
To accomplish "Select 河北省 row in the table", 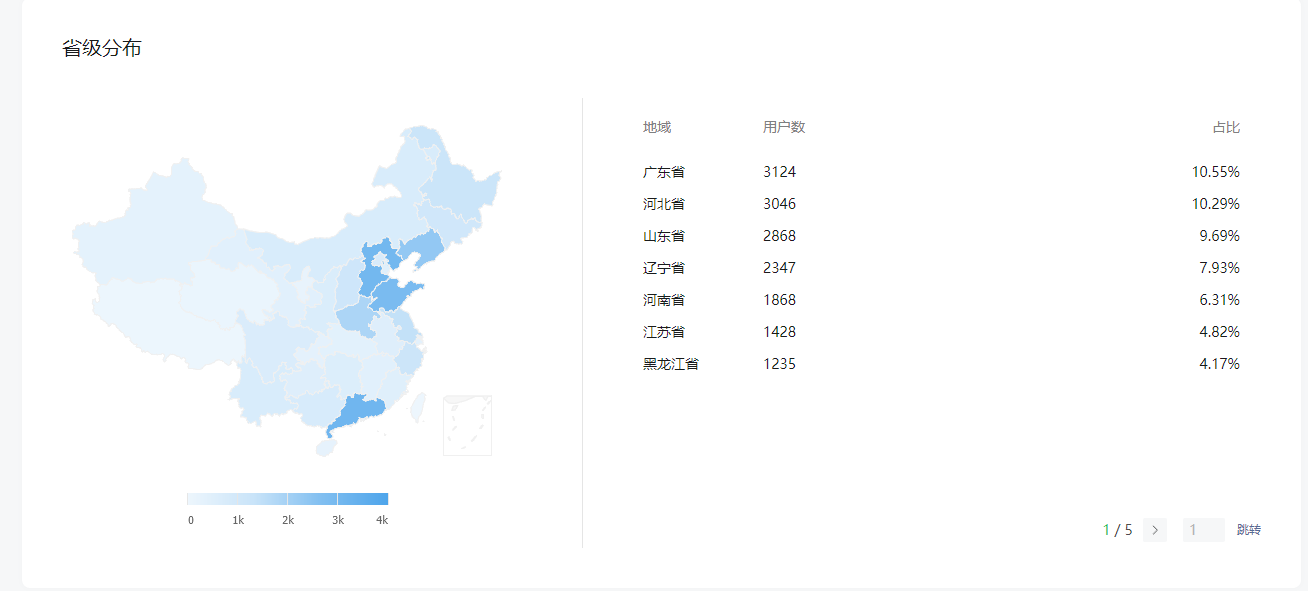I will pos(941,204).
